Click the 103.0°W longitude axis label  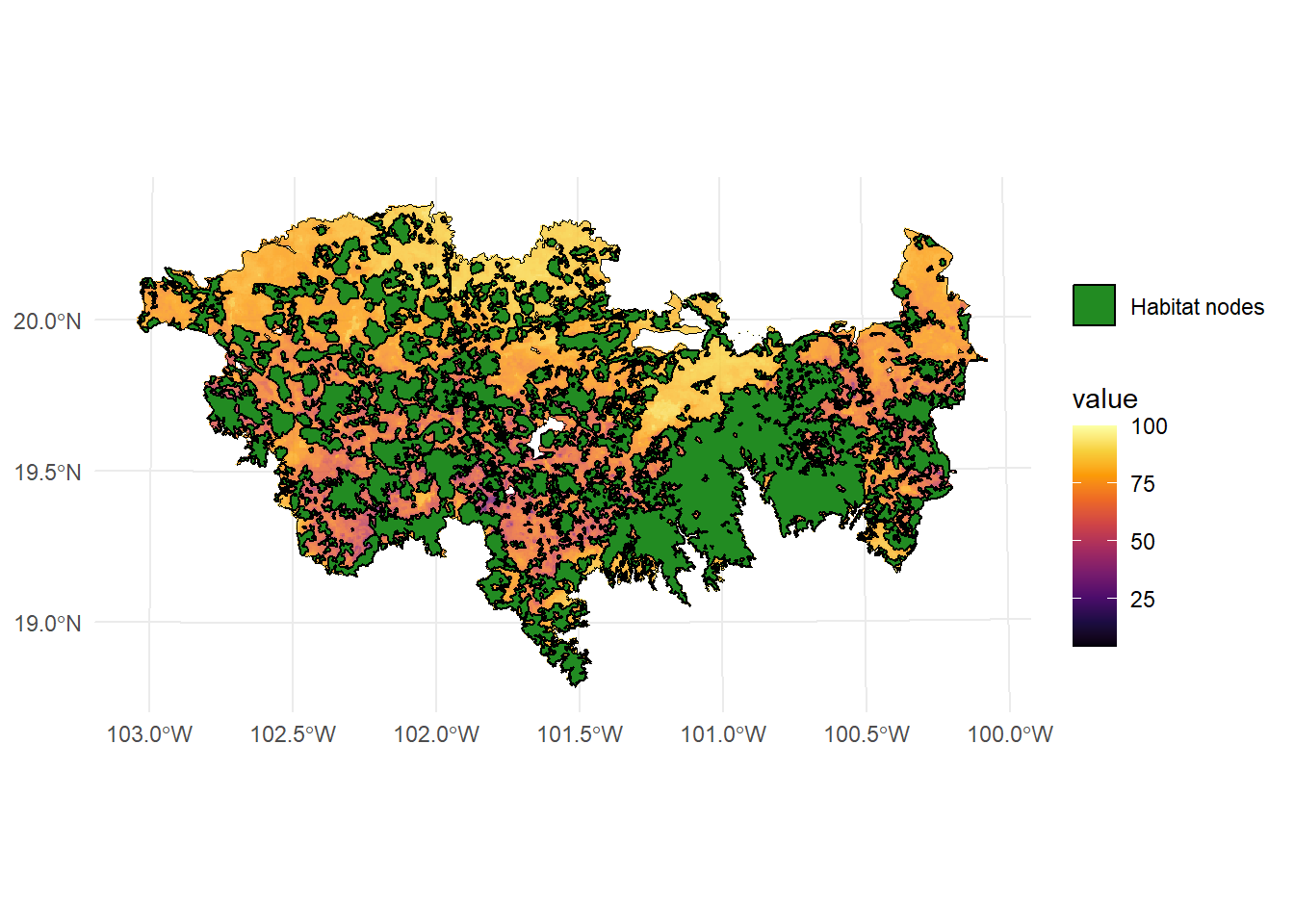tap(149, 735)
